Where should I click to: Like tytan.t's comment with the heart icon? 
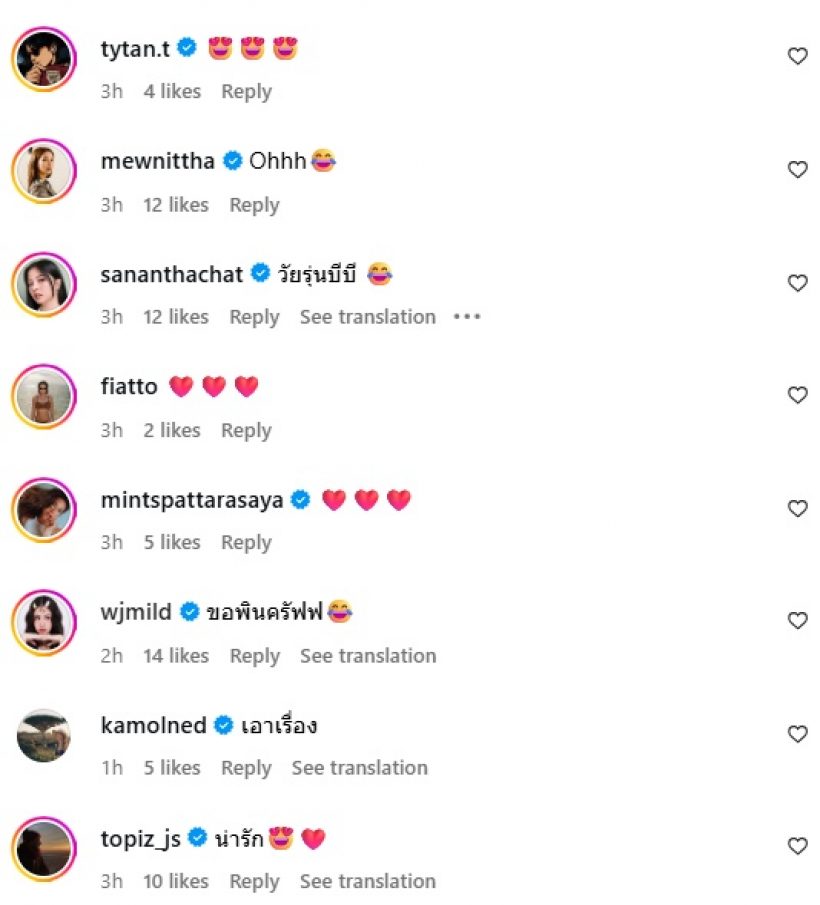click(x=797, y=56)
